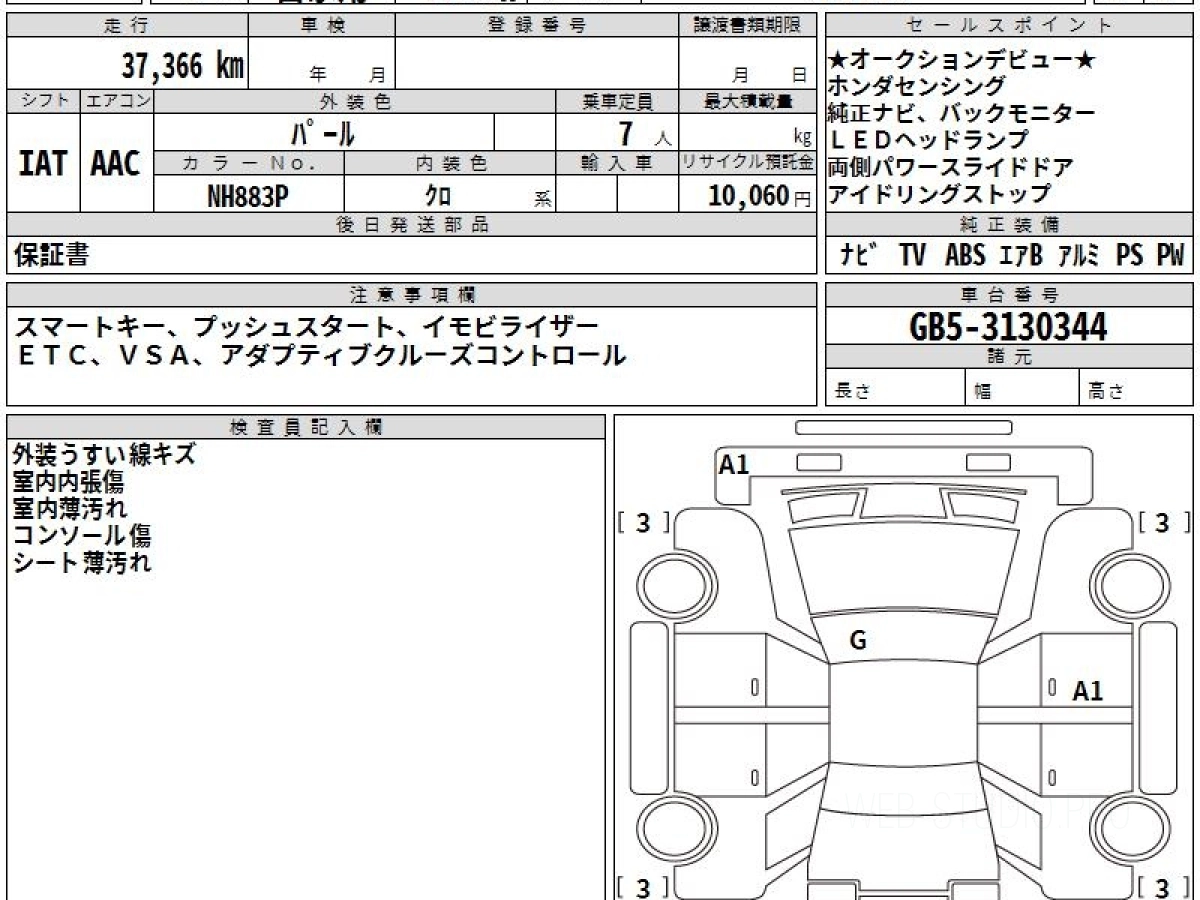Select the line starting with スマートキー

click(x=306, y=327)
